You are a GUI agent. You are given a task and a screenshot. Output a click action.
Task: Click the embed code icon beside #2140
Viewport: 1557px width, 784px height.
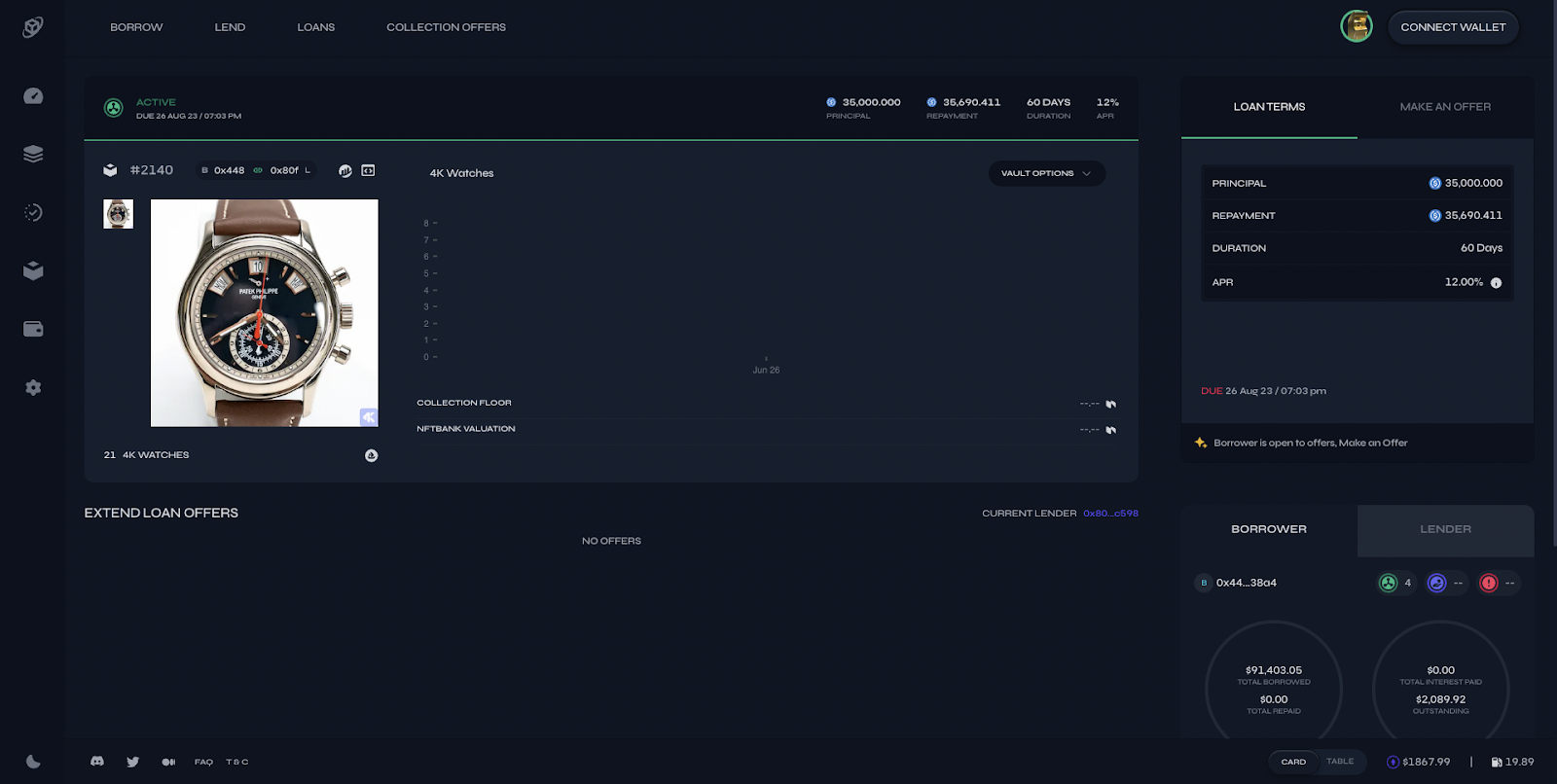point(368,170)
